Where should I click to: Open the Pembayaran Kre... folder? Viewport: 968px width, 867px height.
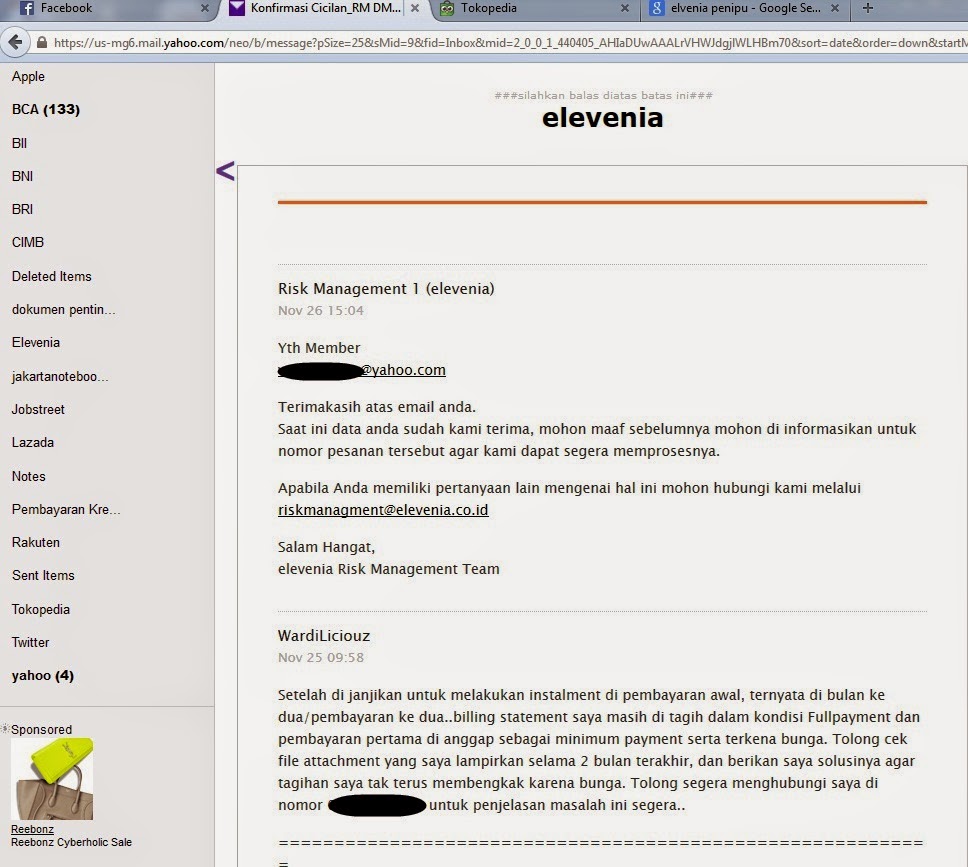[66, 509]
